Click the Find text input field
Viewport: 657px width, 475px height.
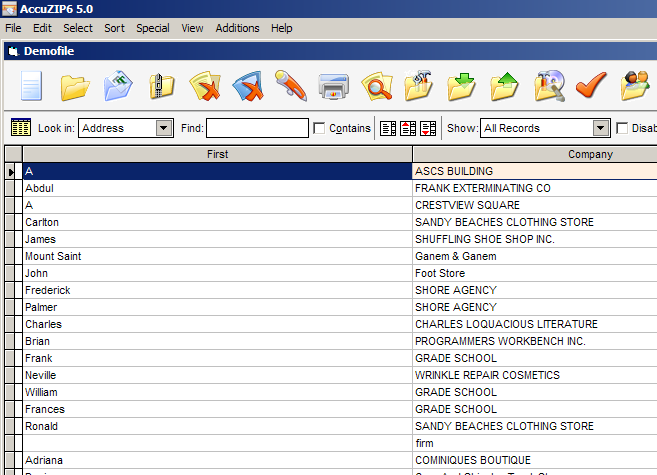click(257, 128)
